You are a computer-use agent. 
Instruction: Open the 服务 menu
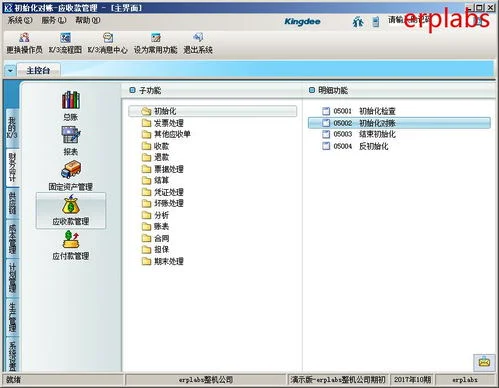54,20
